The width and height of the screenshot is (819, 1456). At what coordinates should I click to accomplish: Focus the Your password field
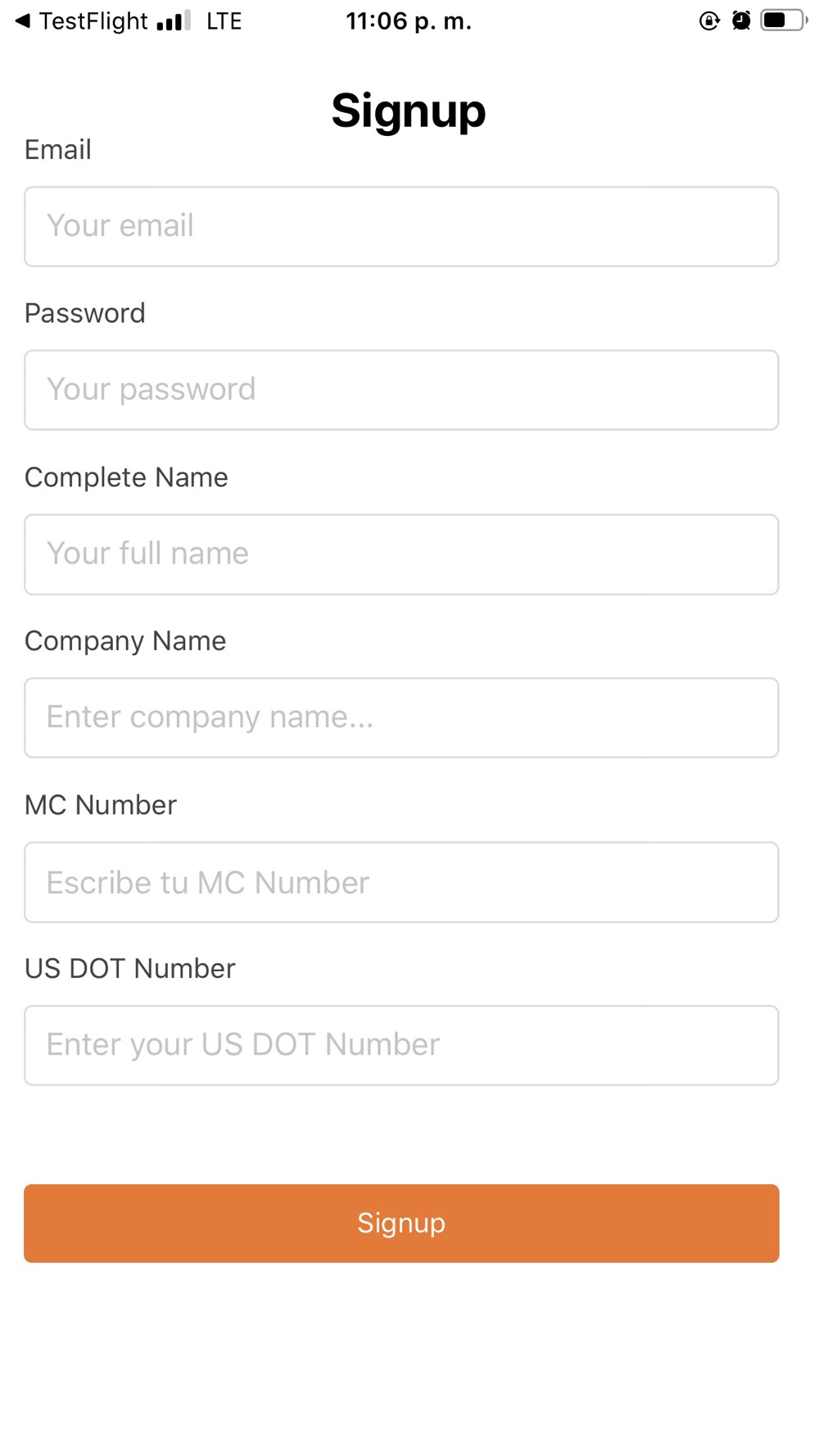[x=401, y=390]
